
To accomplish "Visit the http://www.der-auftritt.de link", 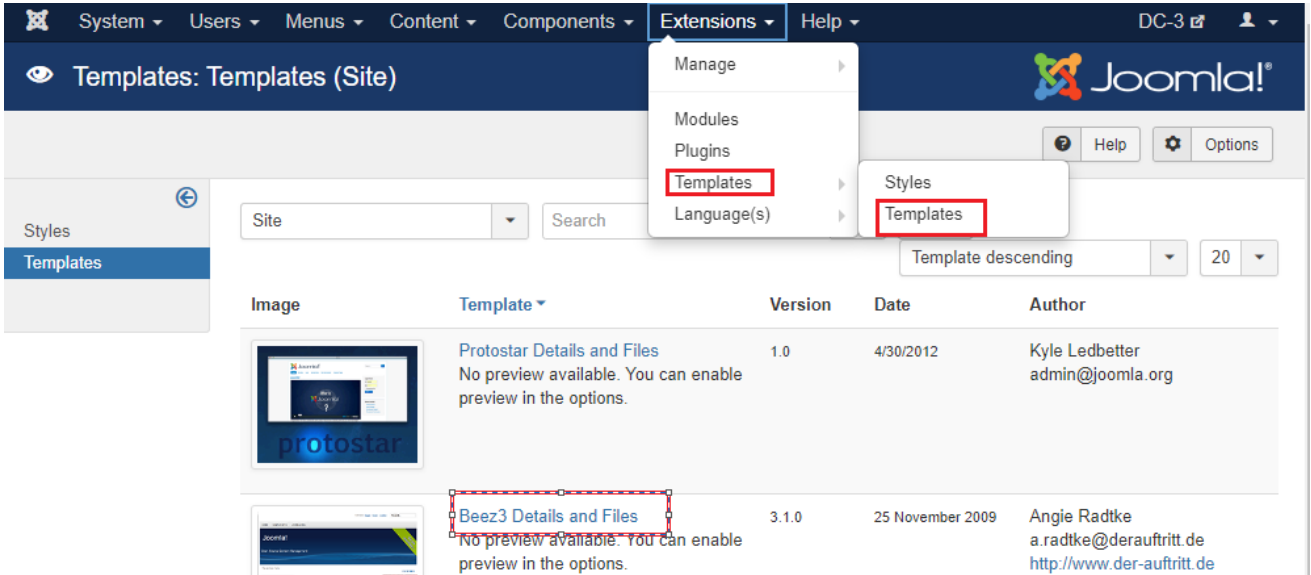I will click(1122, 563).
